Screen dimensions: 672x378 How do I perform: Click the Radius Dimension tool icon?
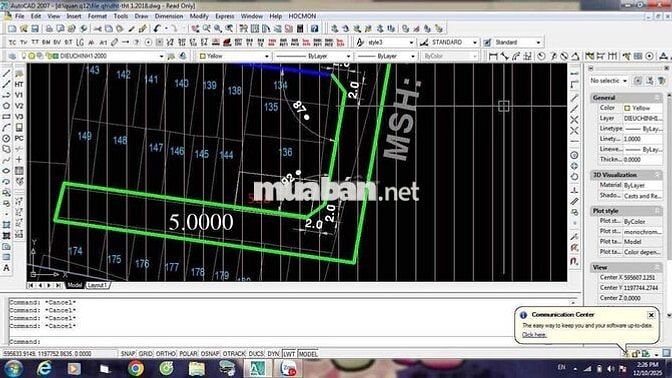(x=542, y=56)
